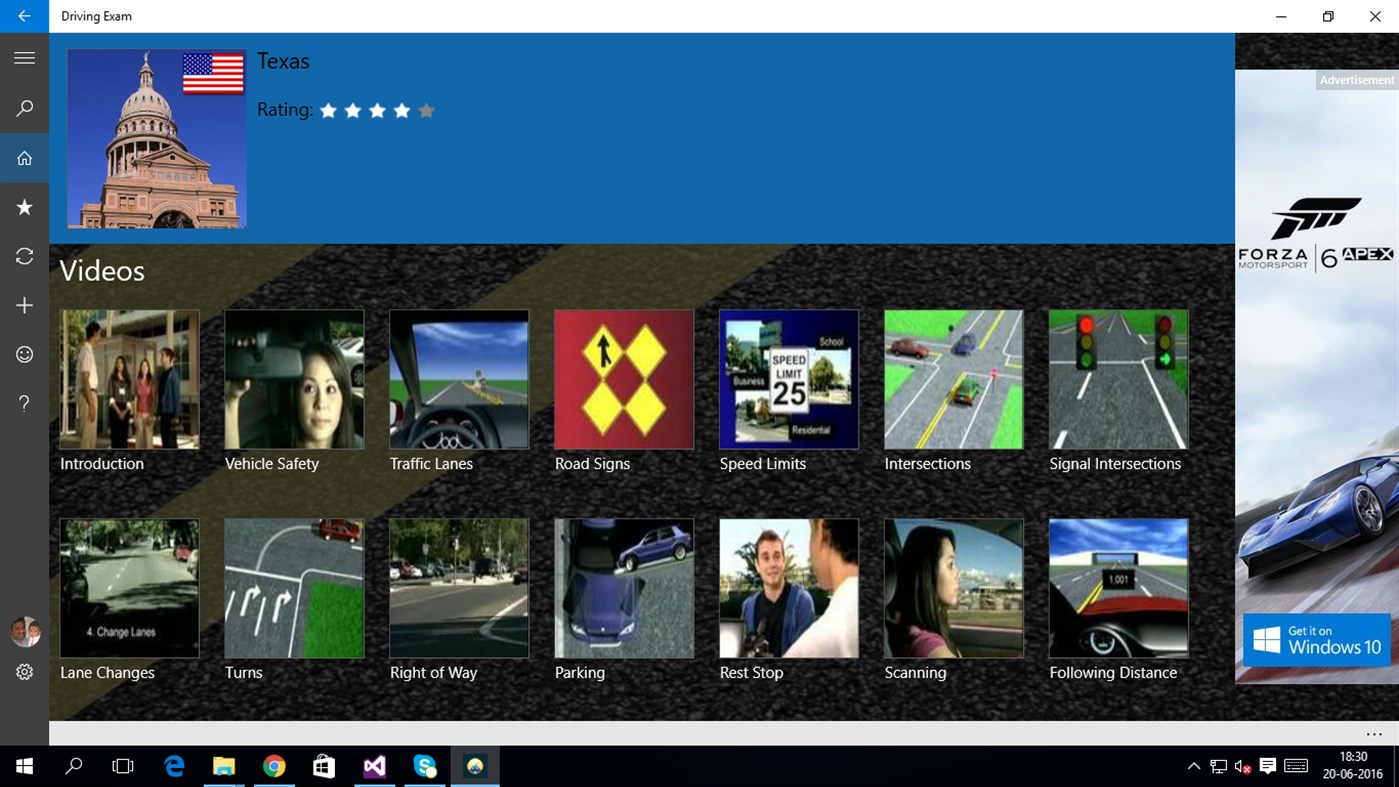Open help using the question mark icon
This screenshot has width=1399, height=787.
point(24,403)
